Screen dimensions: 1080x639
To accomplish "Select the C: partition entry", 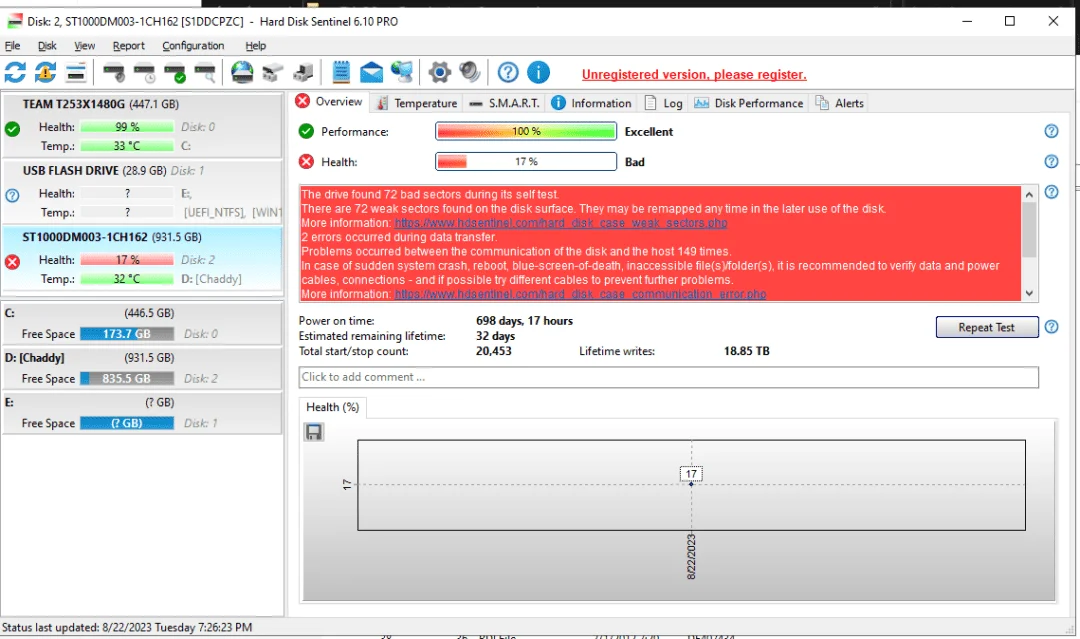I will pos(142,323).
